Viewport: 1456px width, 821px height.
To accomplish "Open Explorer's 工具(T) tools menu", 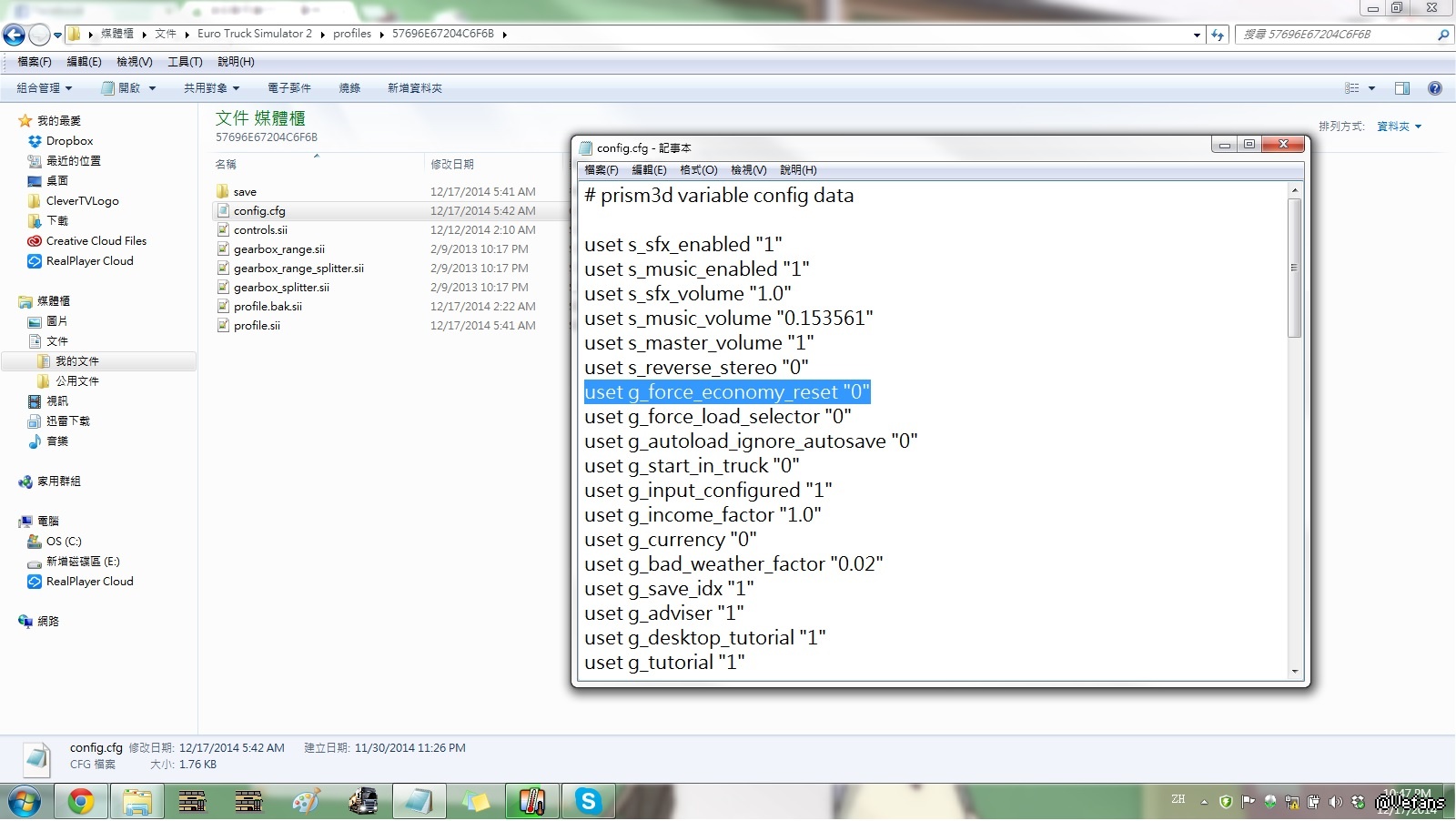I will [x=185, y=62].
